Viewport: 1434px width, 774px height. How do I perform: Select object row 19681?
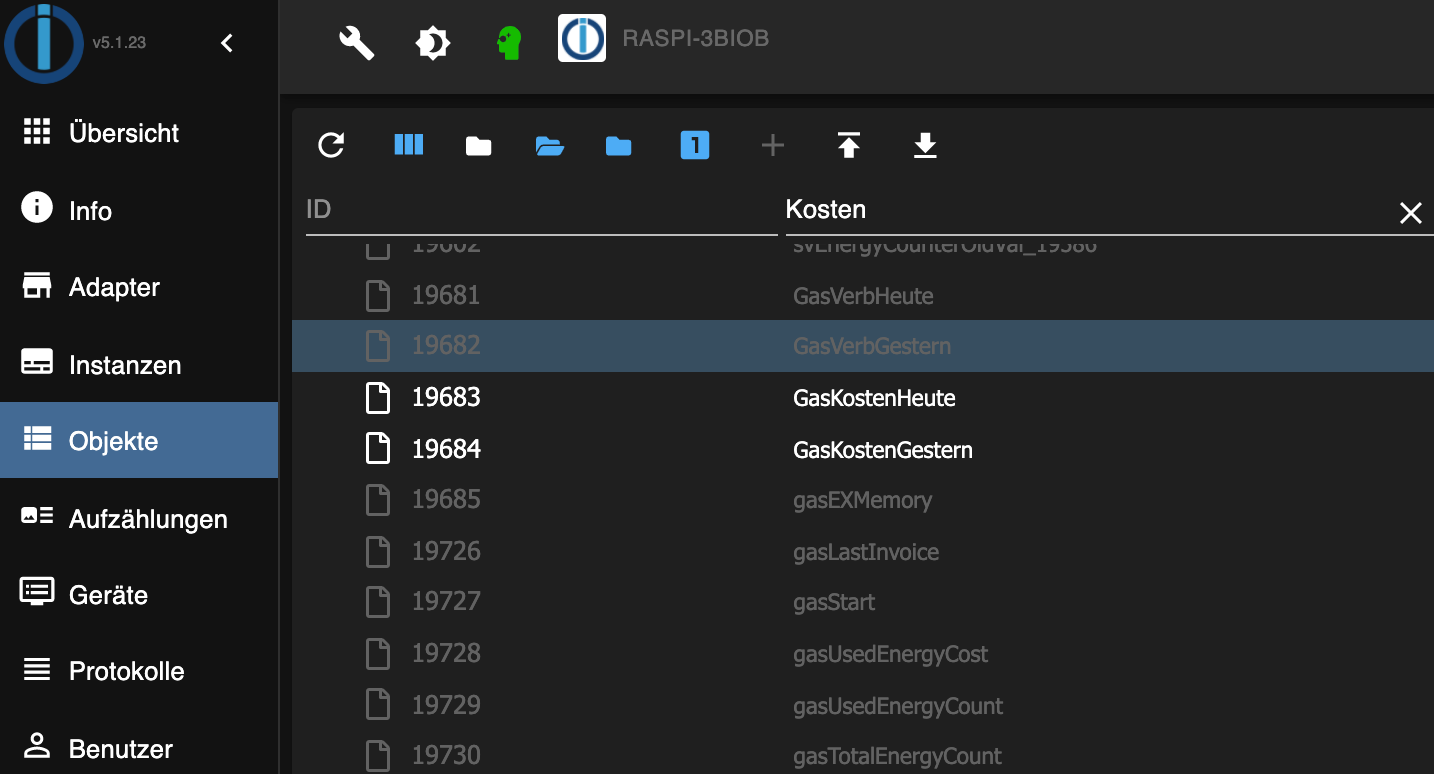pyautogui.click(x=863, y=295)
